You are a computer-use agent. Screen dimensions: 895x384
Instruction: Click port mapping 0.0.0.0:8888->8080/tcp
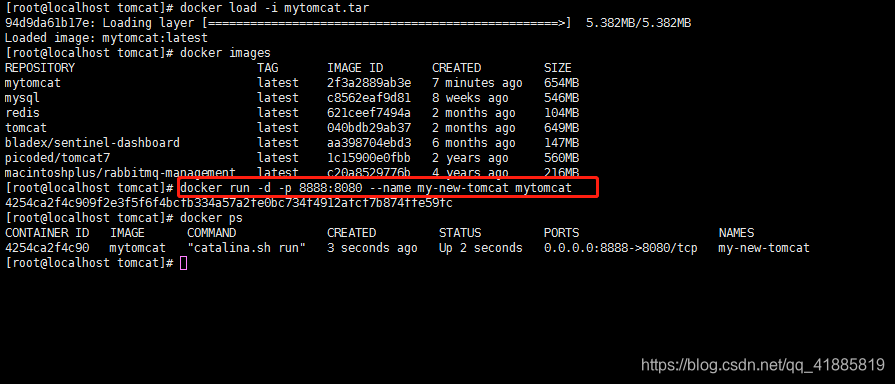[620, 248]
